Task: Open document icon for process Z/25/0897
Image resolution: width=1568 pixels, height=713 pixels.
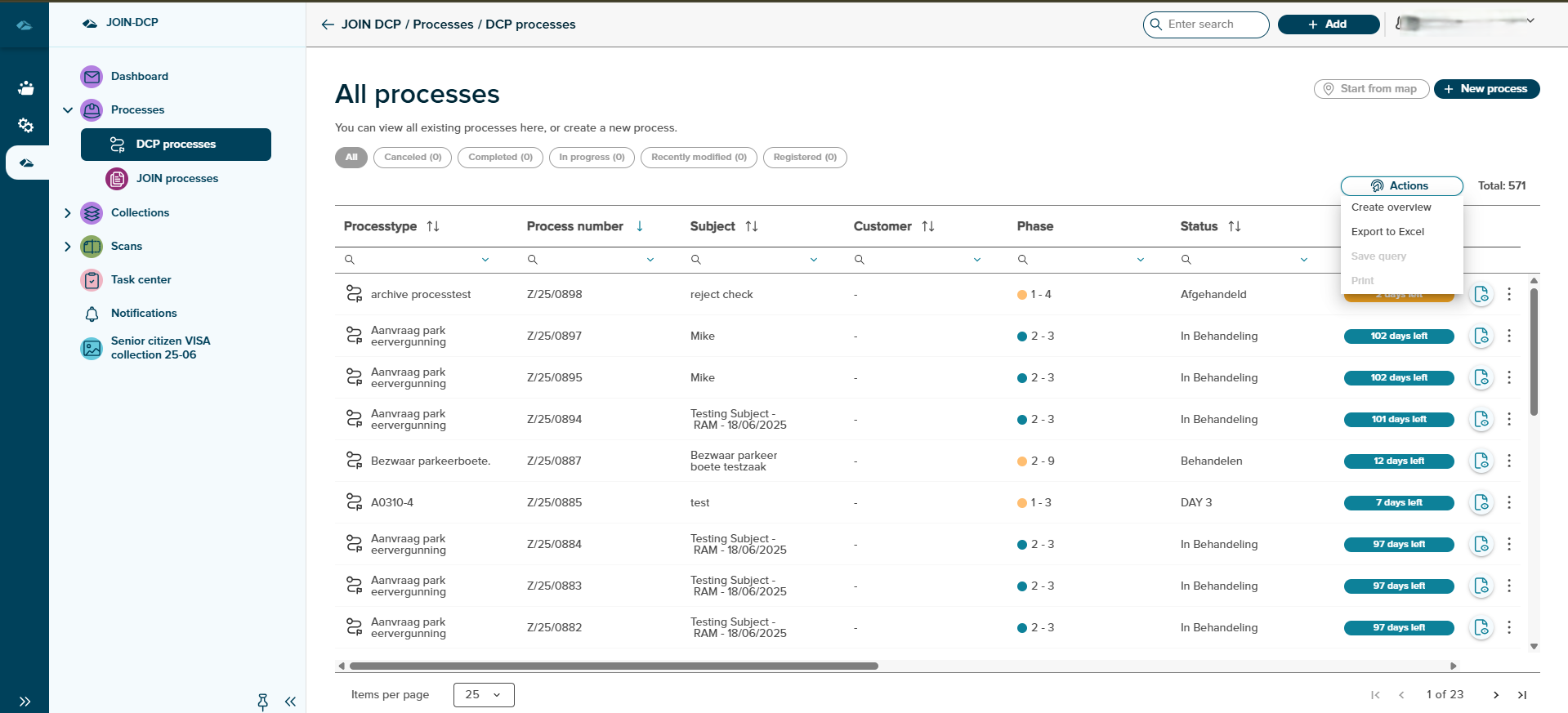Action: click(x=1481, y=336)
